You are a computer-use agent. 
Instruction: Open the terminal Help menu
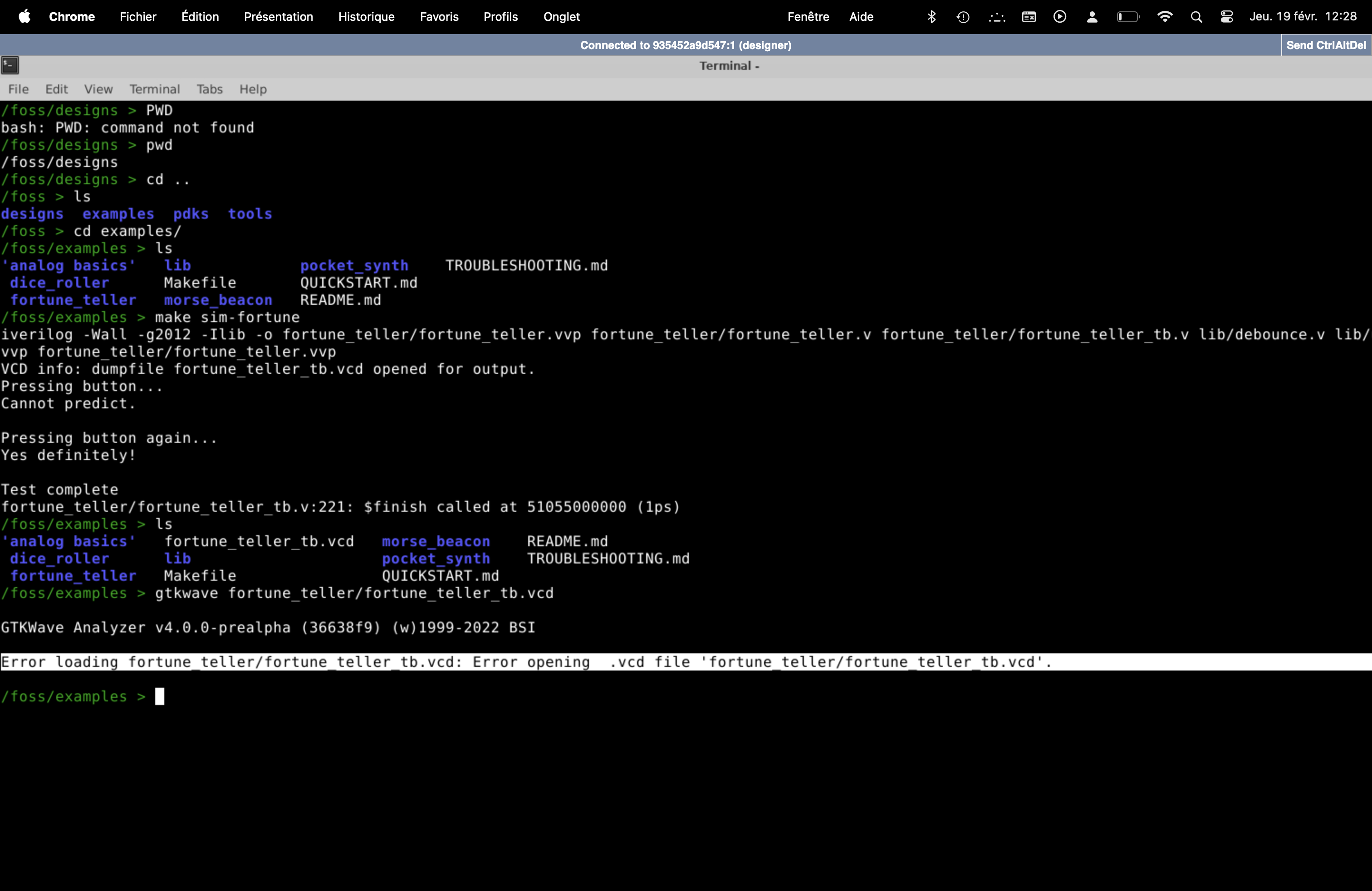click(x=253, y=89)
